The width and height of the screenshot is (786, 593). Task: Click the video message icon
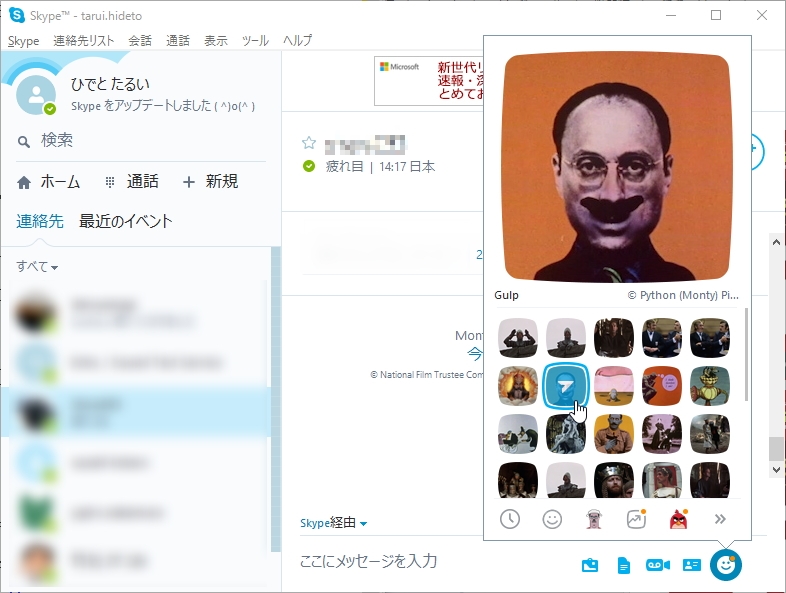[x=658, y=565]
